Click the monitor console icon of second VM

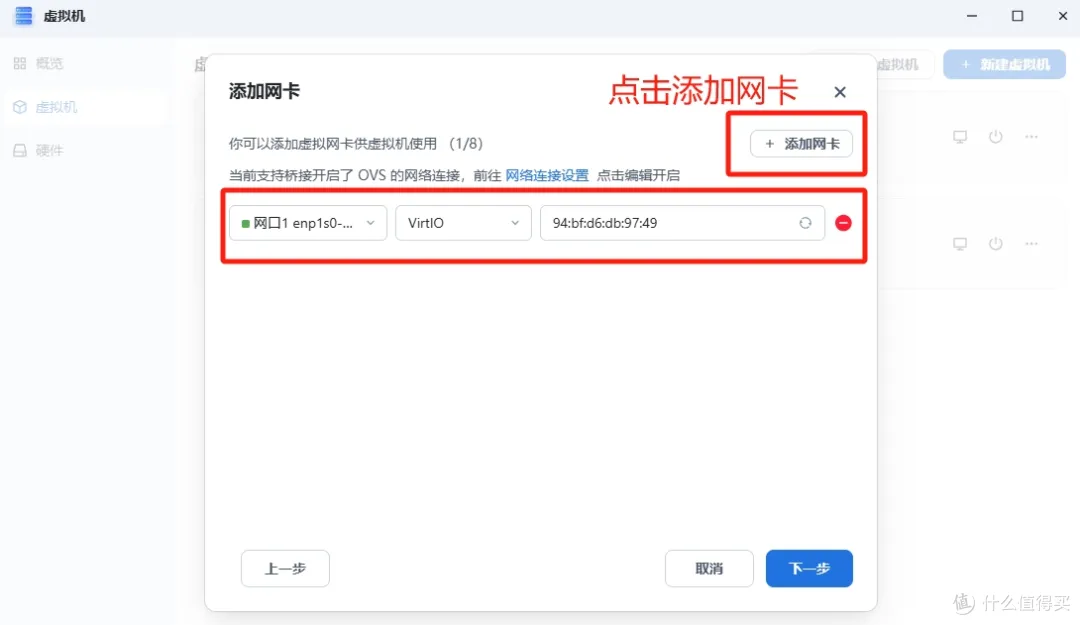click(960, 244)
